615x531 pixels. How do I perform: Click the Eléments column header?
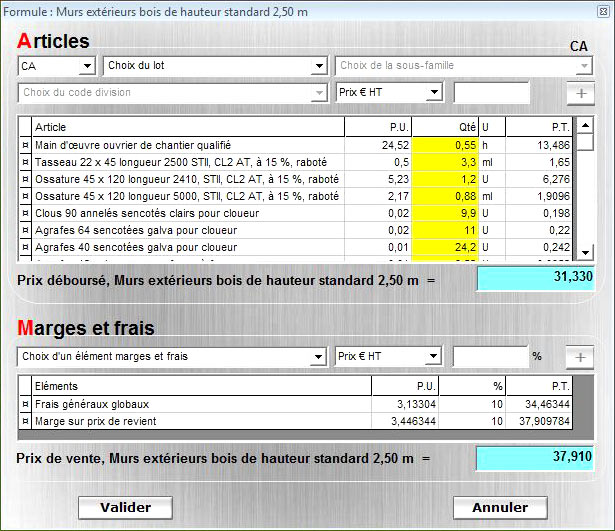click(201, 386)
